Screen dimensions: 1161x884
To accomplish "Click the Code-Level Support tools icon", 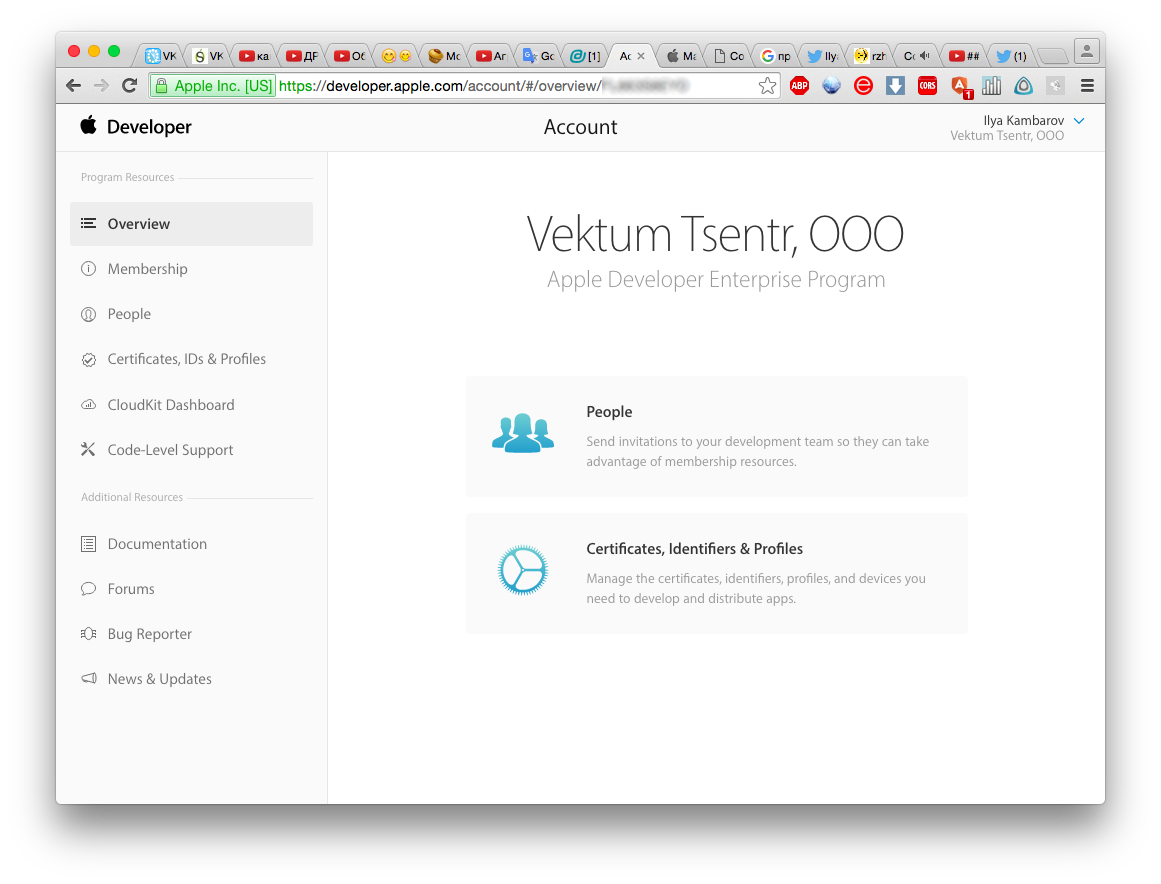I will click(x=88, y=449).
